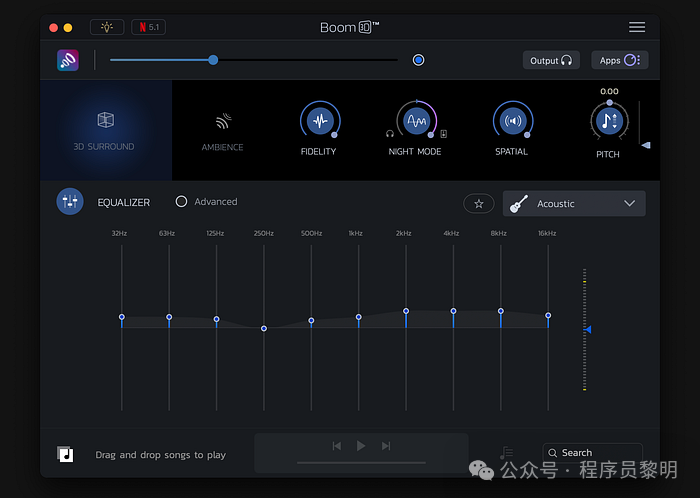Click the 4kHz band slider handle

pyautogui.click(x=453, y=311)
